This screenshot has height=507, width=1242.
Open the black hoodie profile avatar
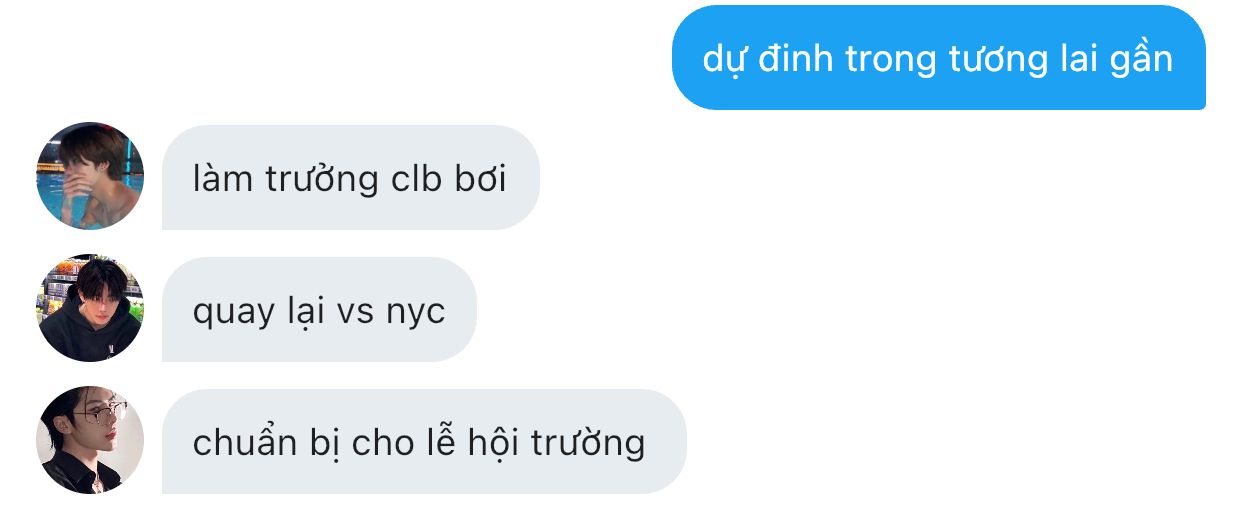(90, 308)
